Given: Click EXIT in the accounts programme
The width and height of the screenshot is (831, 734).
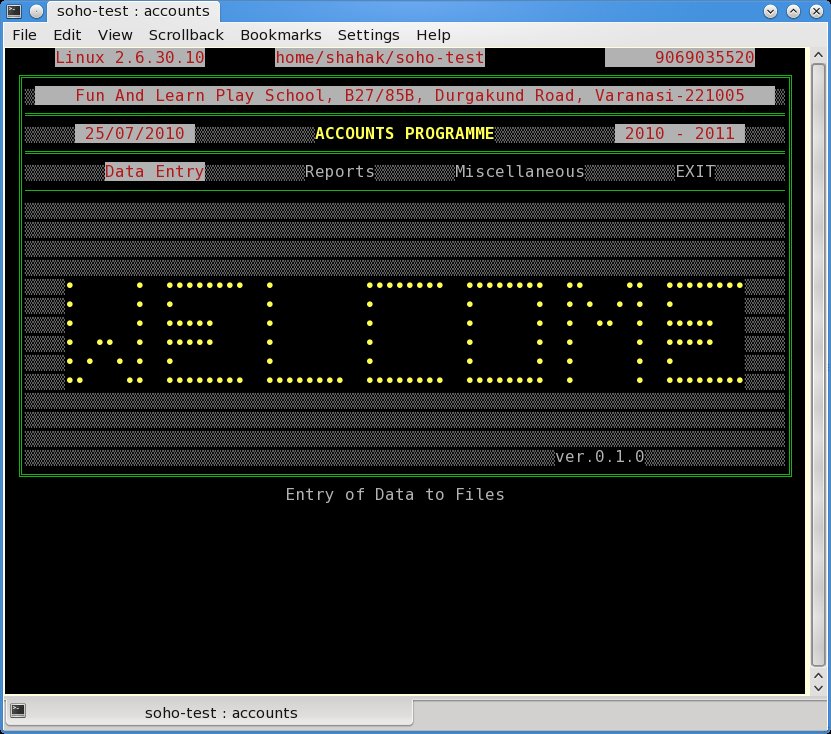Looking at the screenshot, I should (x=695, y=171).
